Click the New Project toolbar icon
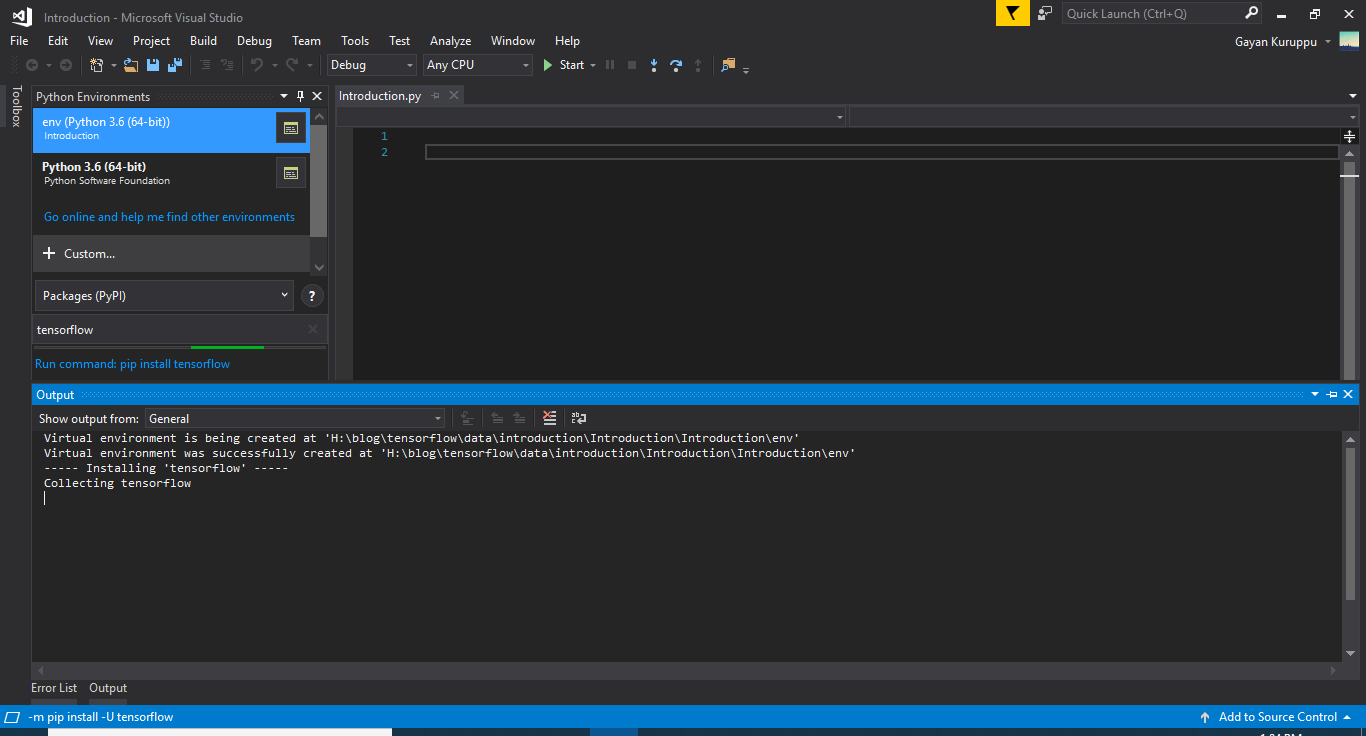This screenshot has width=1366, height=736. click(x=97, y=65)
